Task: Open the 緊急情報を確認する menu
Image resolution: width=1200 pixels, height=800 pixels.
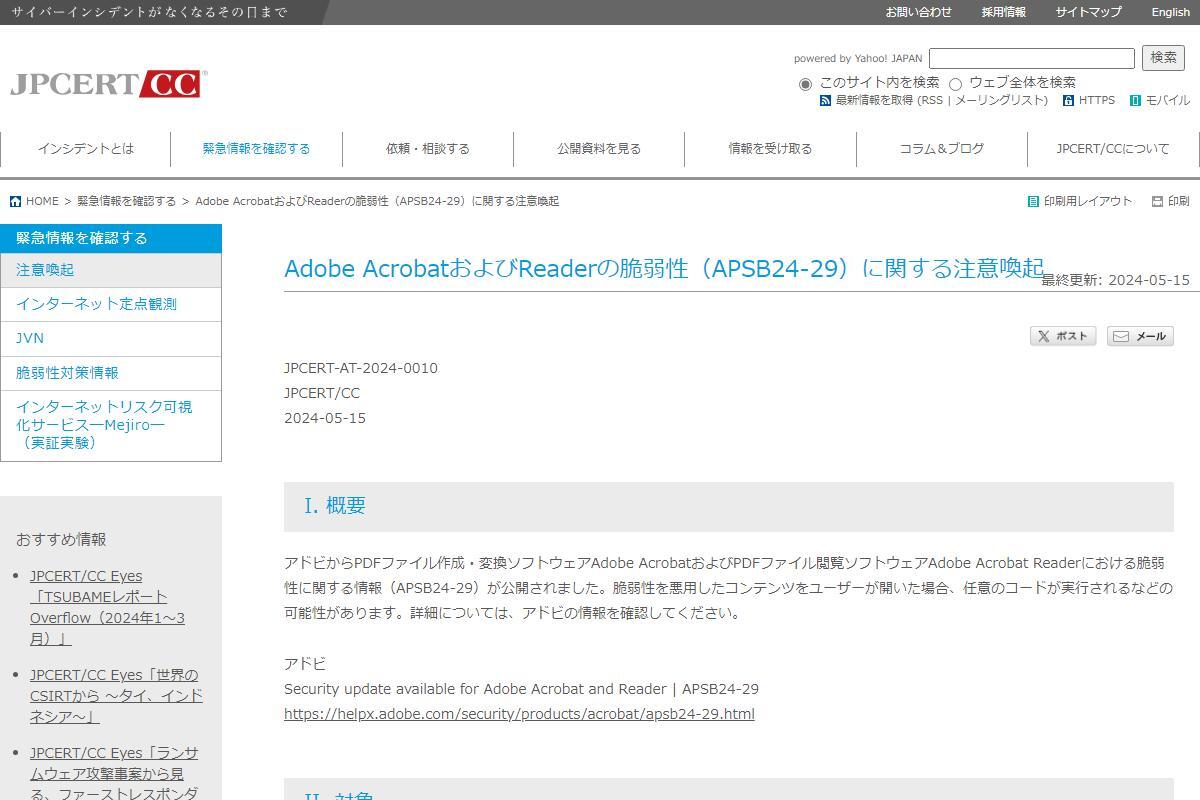Action: click(257, 149)
